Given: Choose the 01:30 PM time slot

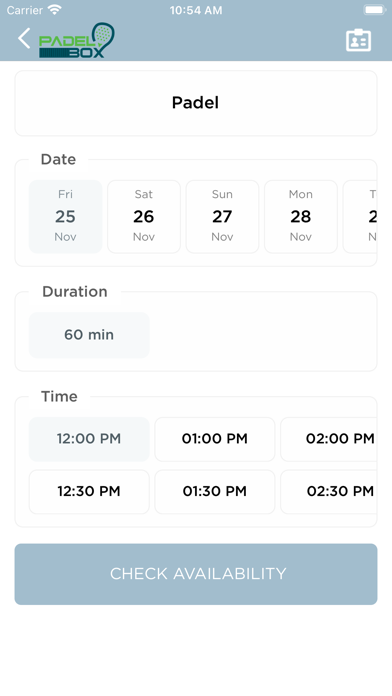Looking at the screenshot, I should click(215, 491).
